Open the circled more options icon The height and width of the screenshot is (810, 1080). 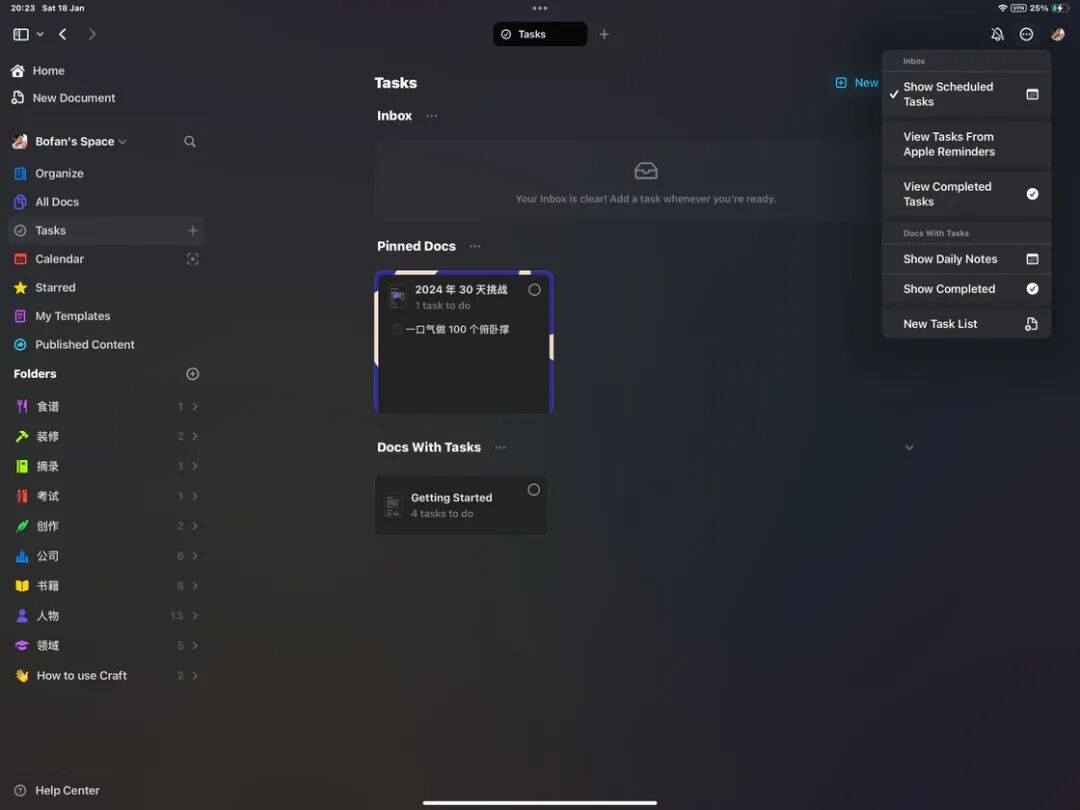(1026, 34)
